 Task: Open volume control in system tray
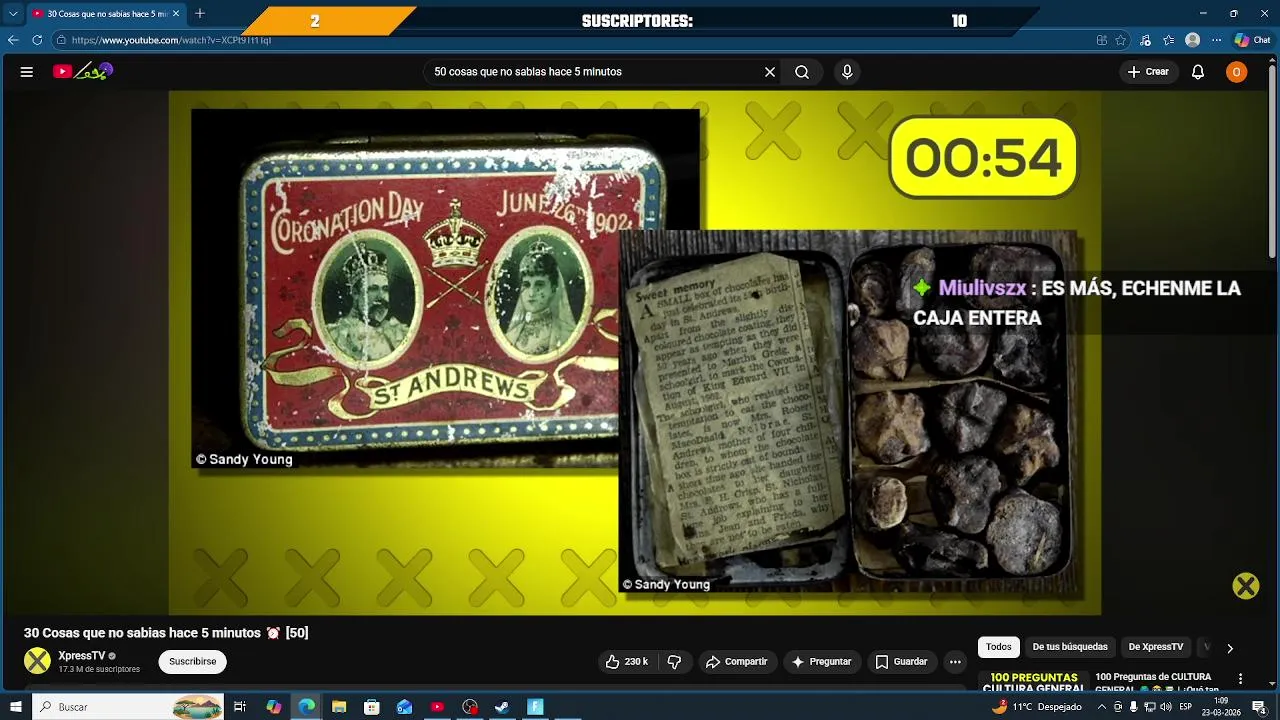[x=1165, y=707]
